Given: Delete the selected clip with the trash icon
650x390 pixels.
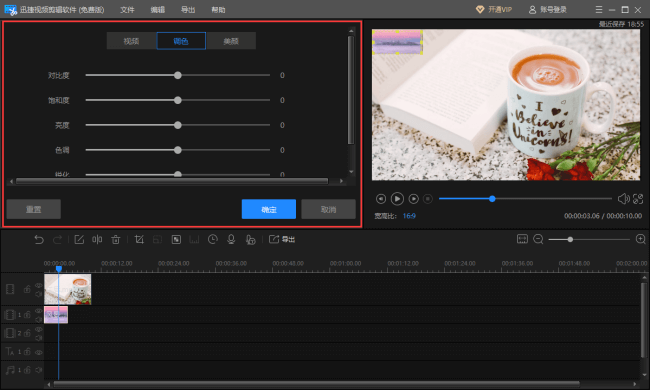Looking at the screenshot, I should pos(116,240).
